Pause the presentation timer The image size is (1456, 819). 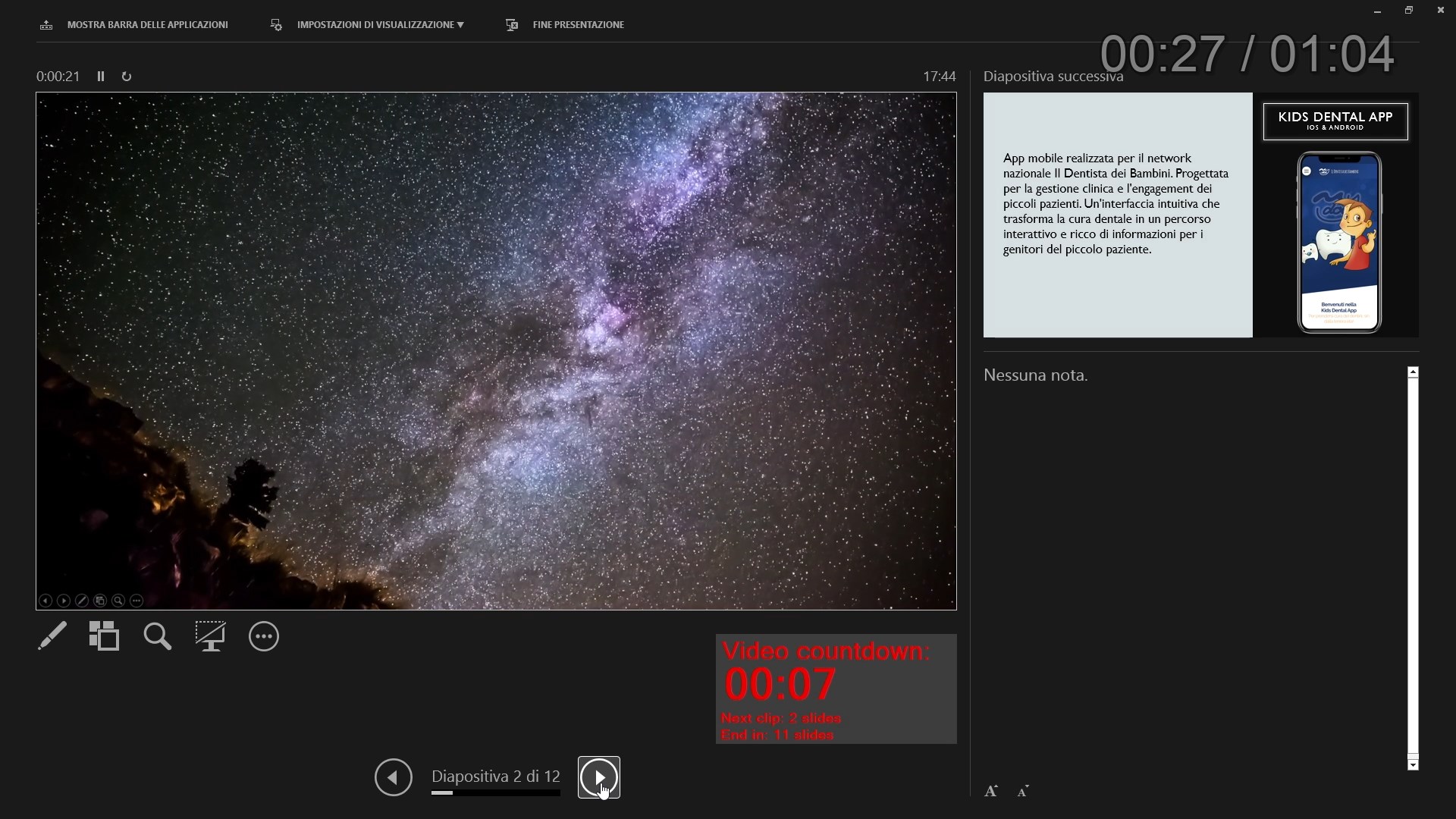click(x=101, y=77)
